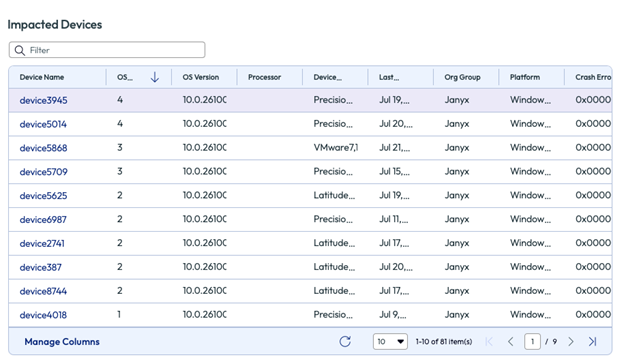Go to previous page arrow
This screenshot has width=624, height=364.
[x=511, y=341]
